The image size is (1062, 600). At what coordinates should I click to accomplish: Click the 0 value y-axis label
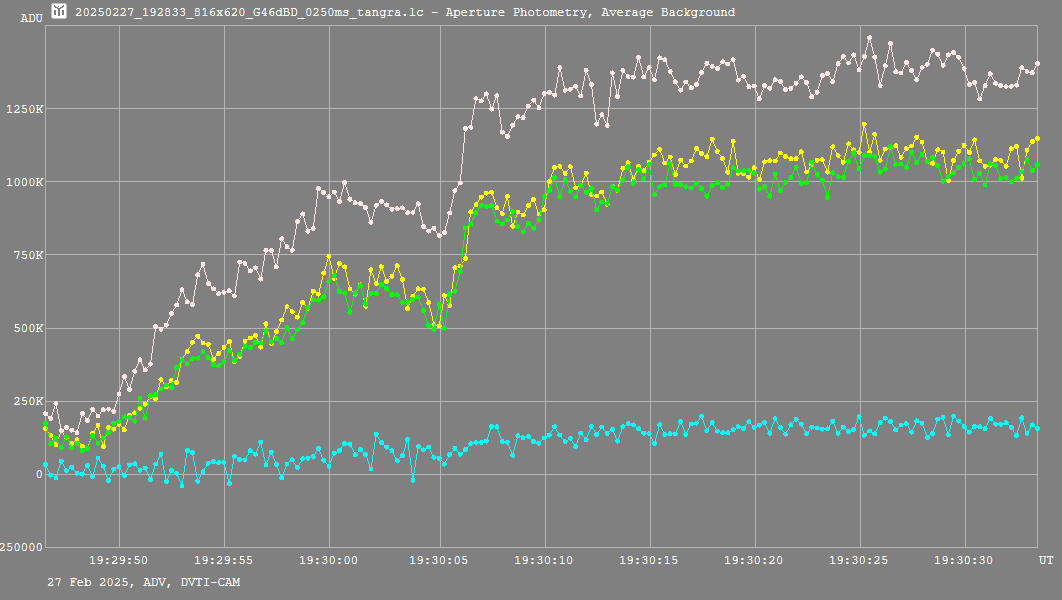click(39, 474)
